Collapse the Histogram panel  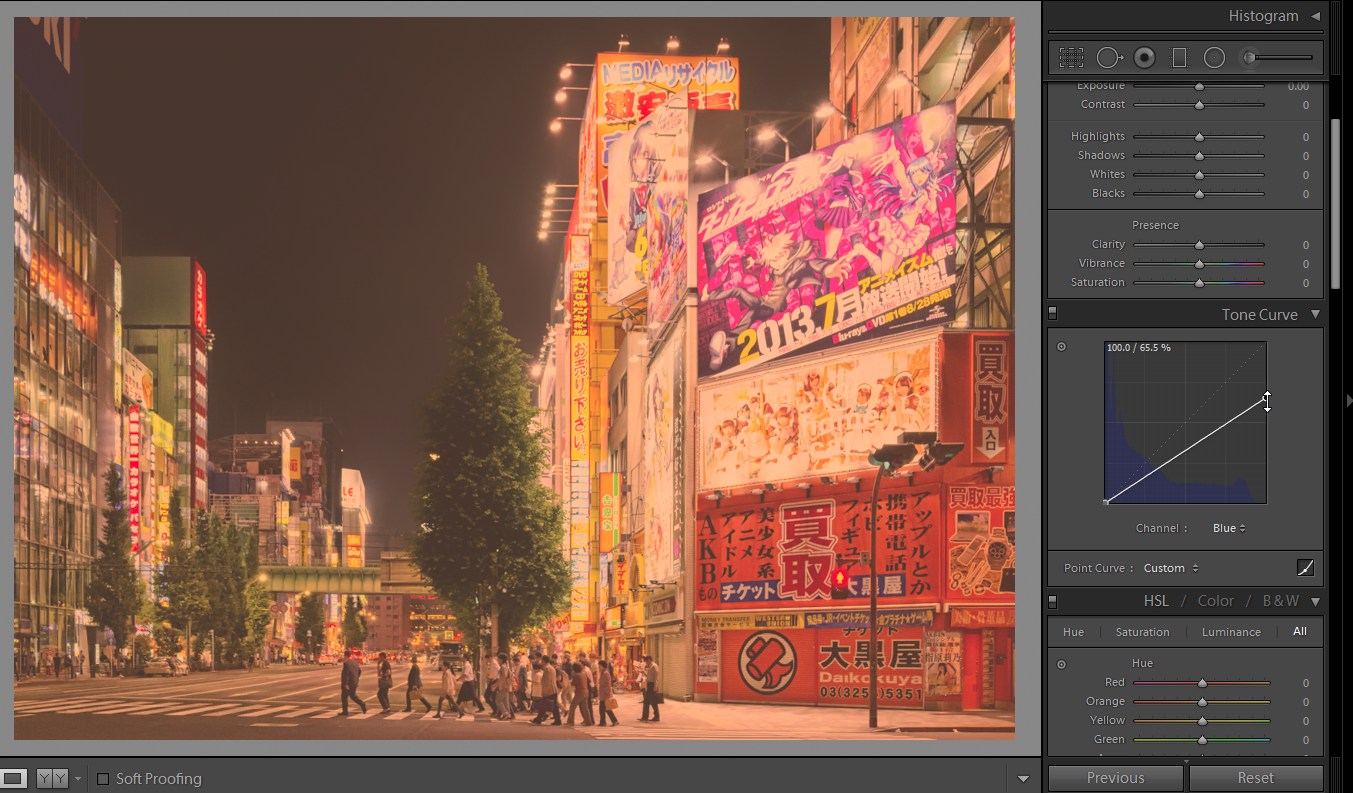[1315, 16]
